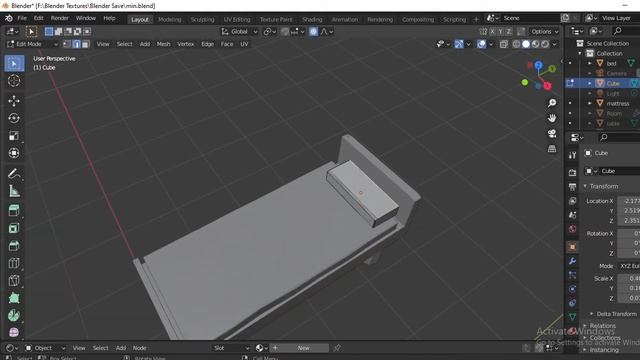Choose the Bevel tool
The image size is (640, 360).
point(14,245)
